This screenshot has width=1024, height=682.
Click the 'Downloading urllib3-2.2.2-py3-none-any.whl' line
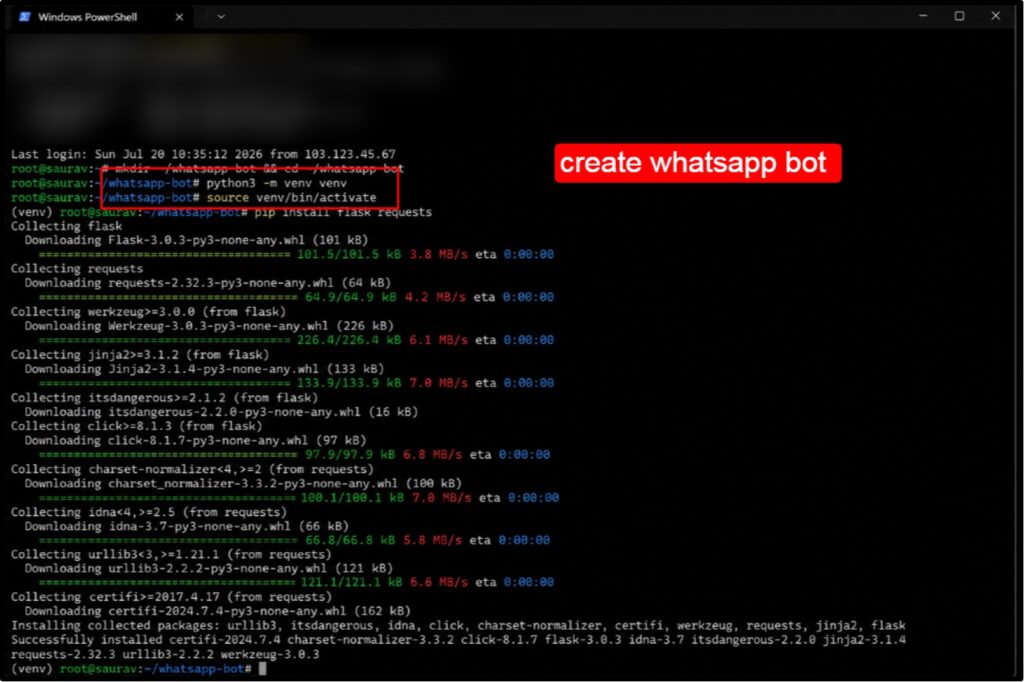pos(209,568)
